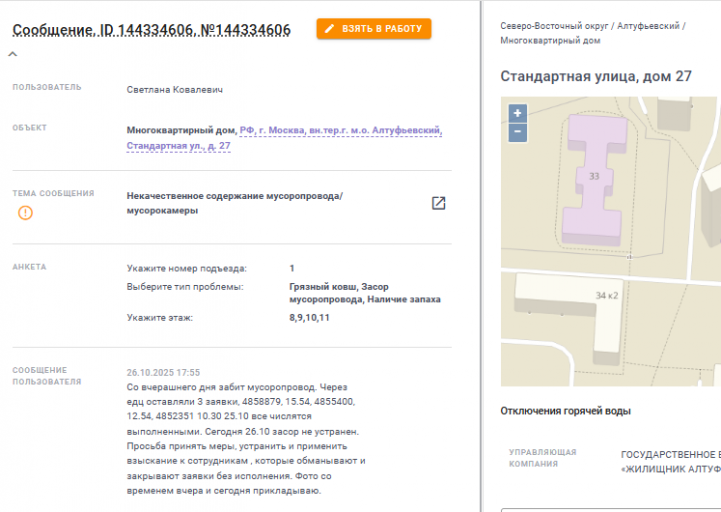This screenshot has height=512, width=721.
Task: Click heading 'Стандартная улица, дом 27'
Action: 596,76
